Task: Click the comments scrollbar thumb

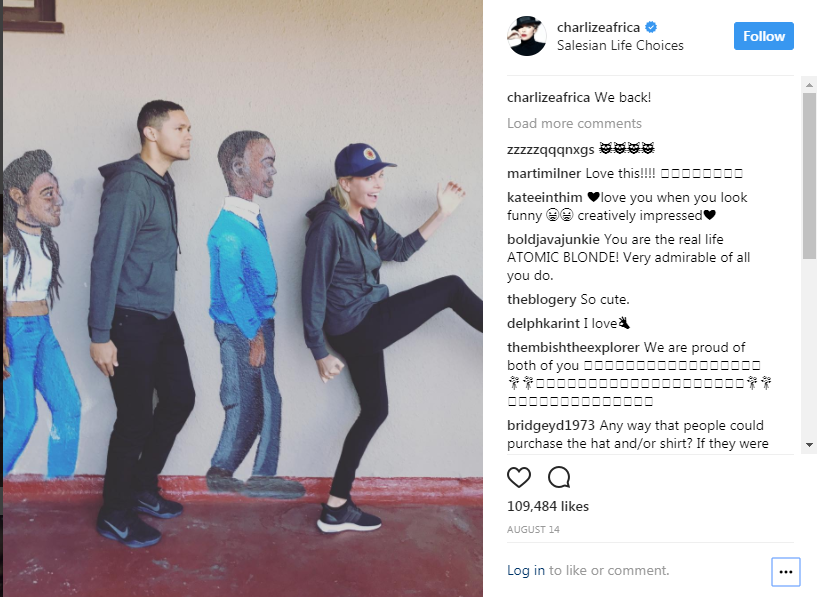Action: (x=809, y=176)
